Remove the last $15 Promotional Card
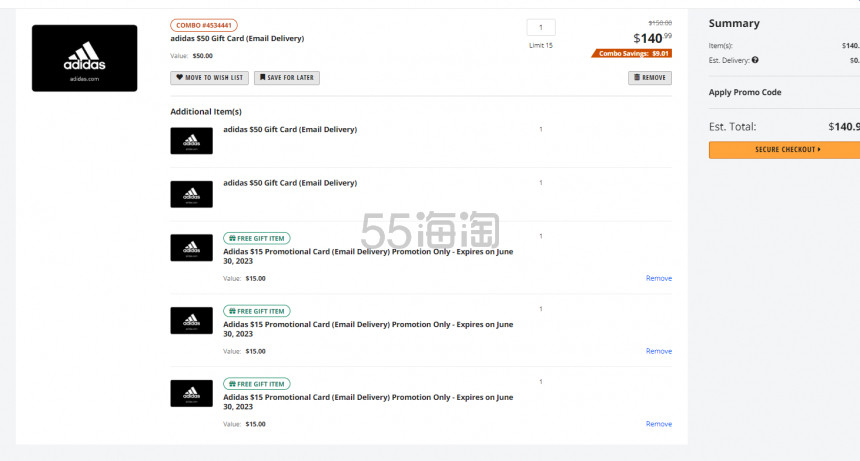Image resolution: width=860 pixels, height=461 pixels. pyautogui.click(x=658, y=424)
